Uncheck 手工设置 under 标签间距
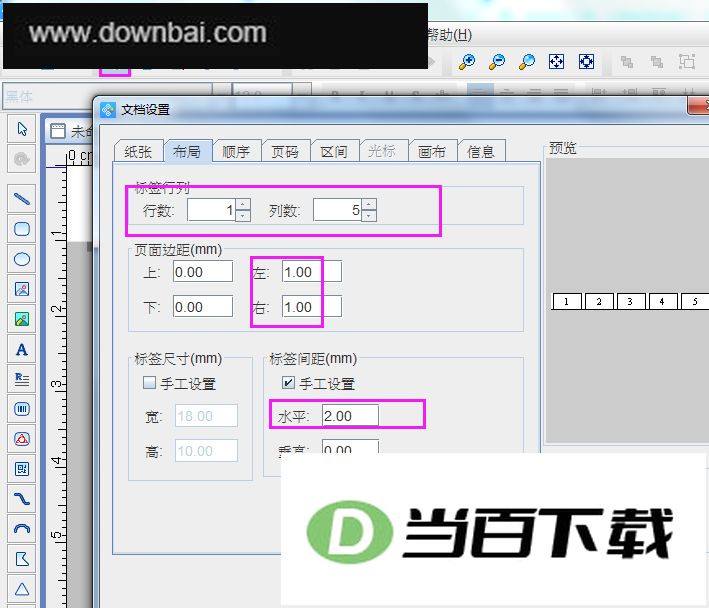Image resolution: width=709 pixels, height=608 pixels. click(288, 383)
